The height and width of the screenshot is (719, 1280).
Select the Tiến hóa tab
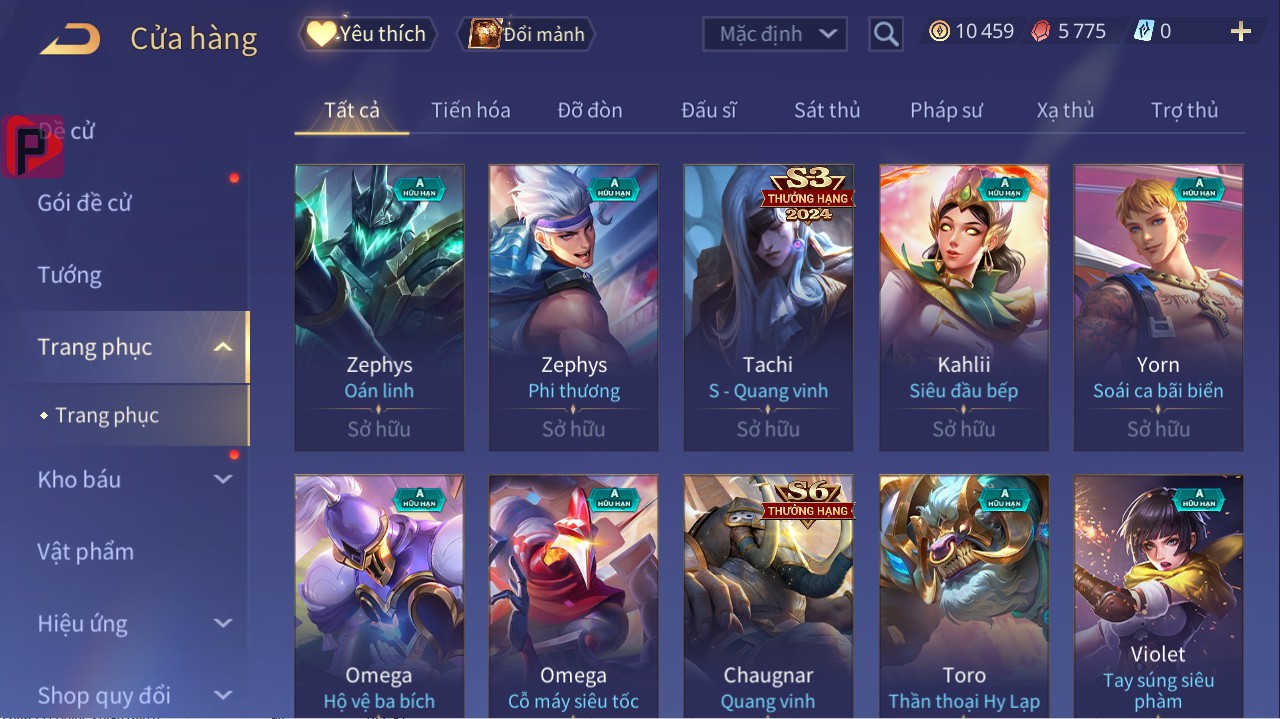click(x=471, y=110)
